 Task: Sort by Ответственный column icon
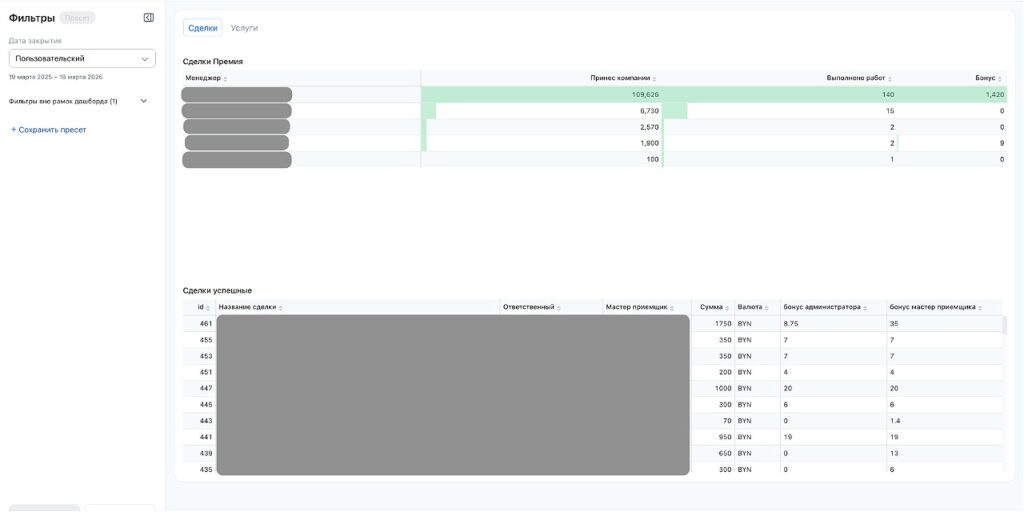point(559,308)
